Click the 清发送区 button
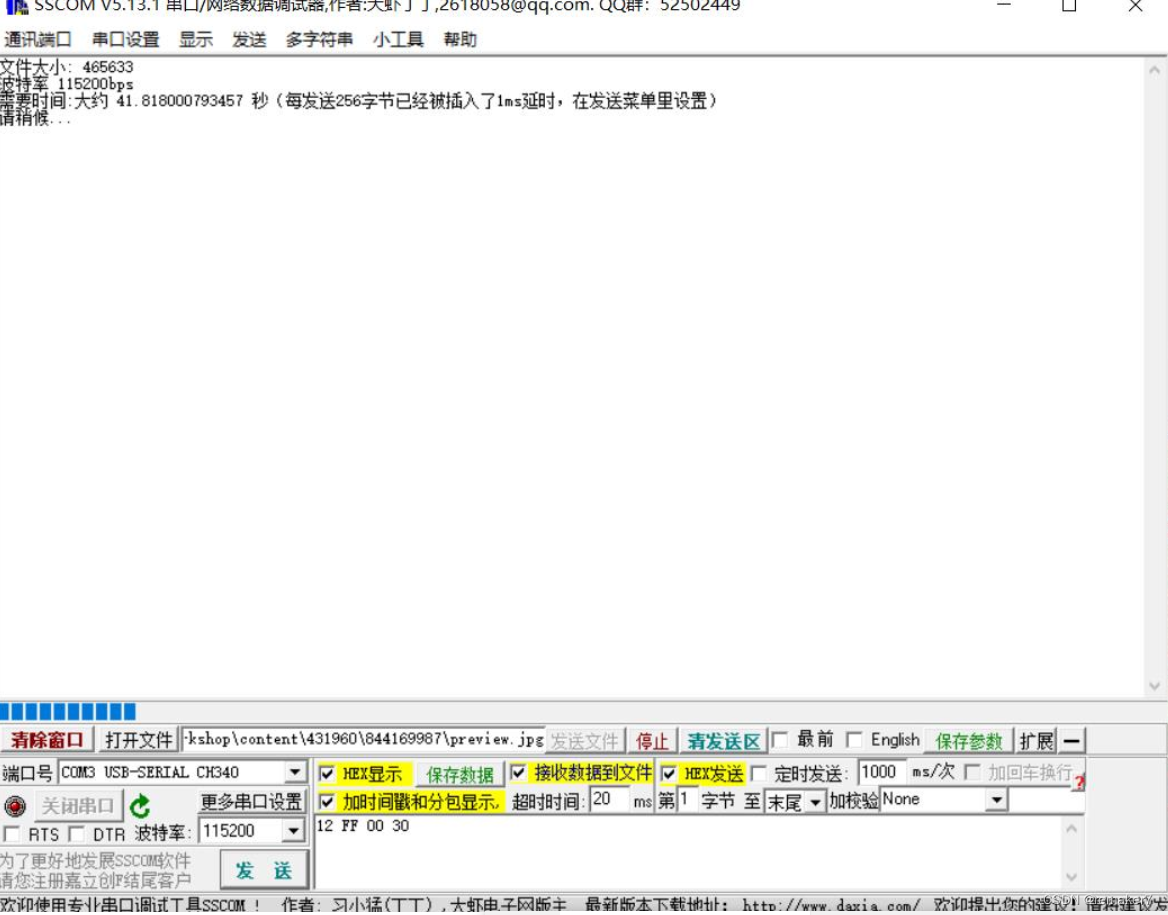This screenshot has height=915, width=1168. click(x=723, y=741)
